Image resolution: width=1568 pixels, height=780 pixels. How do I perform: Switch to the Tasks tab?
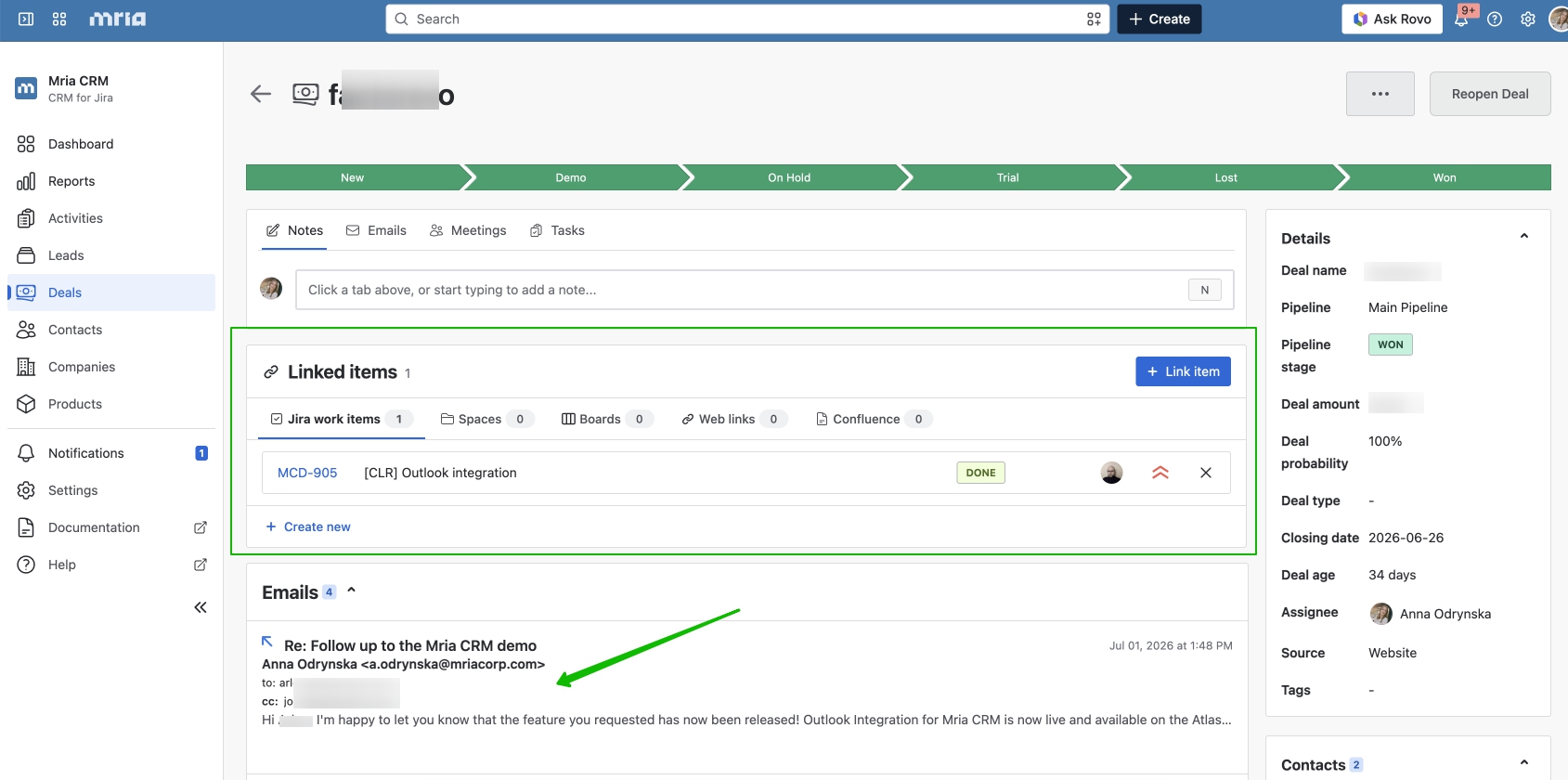[x=557, y=230]
